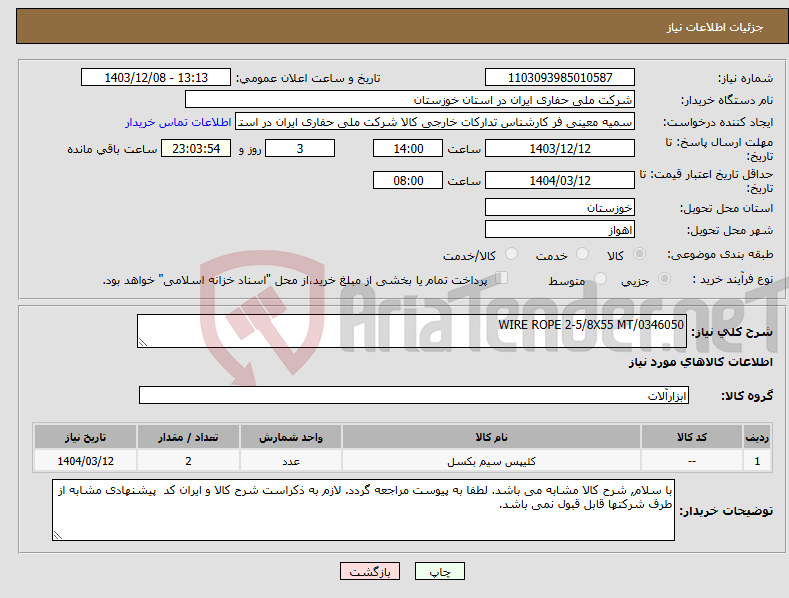
Task: Click the request creator field
Action: pyautogui.click(x=435, y=122)
